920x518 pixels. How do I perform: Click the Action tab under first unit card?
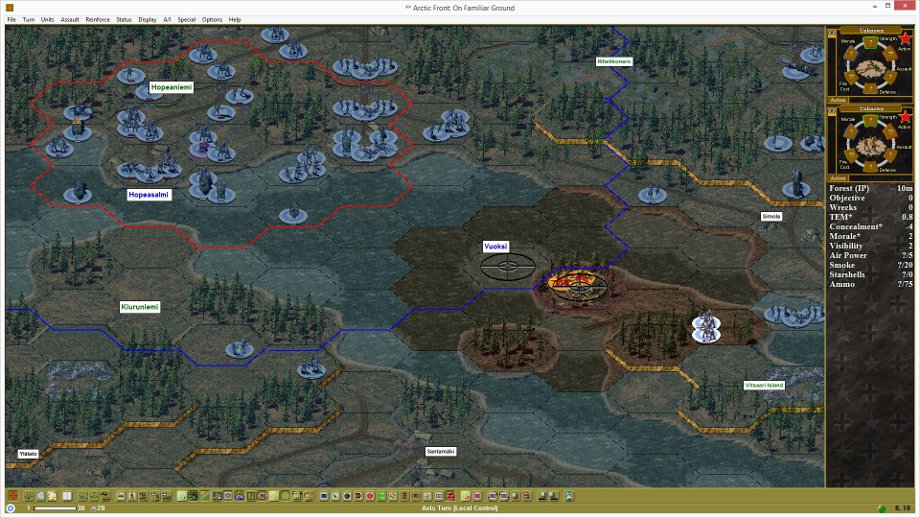(x=838, y=100)
